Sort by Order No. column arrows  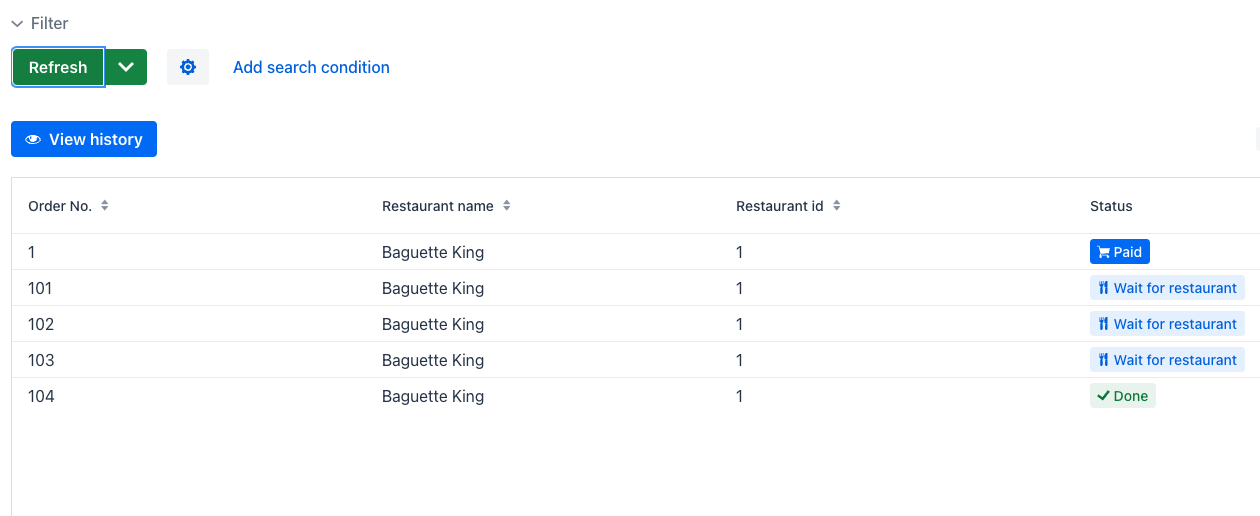point(105,206)
